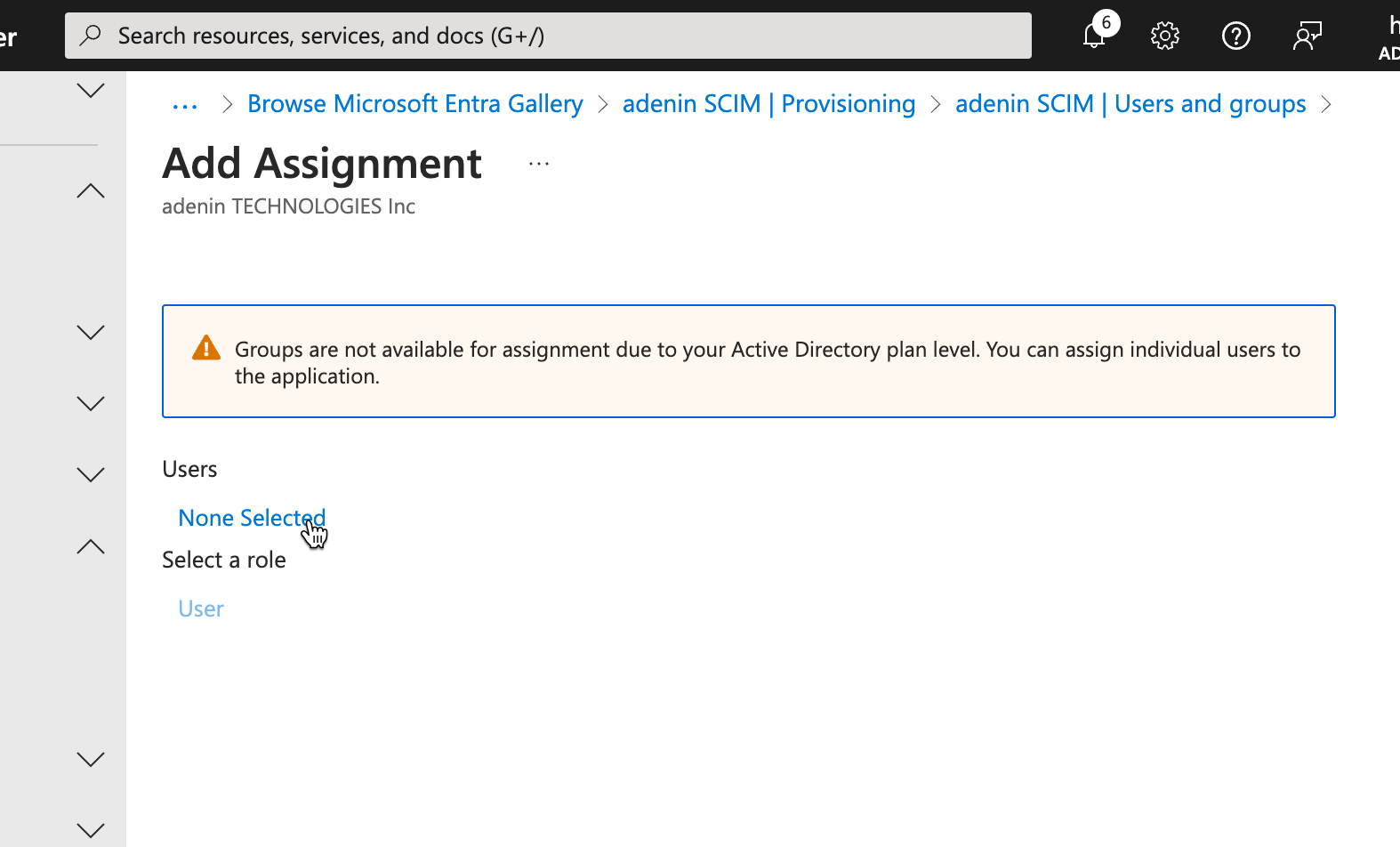Image resolution: width=1400 pixels, height=847 pixels.
Task: Open the account menu at header's right edge
Action: point(1388,36)
